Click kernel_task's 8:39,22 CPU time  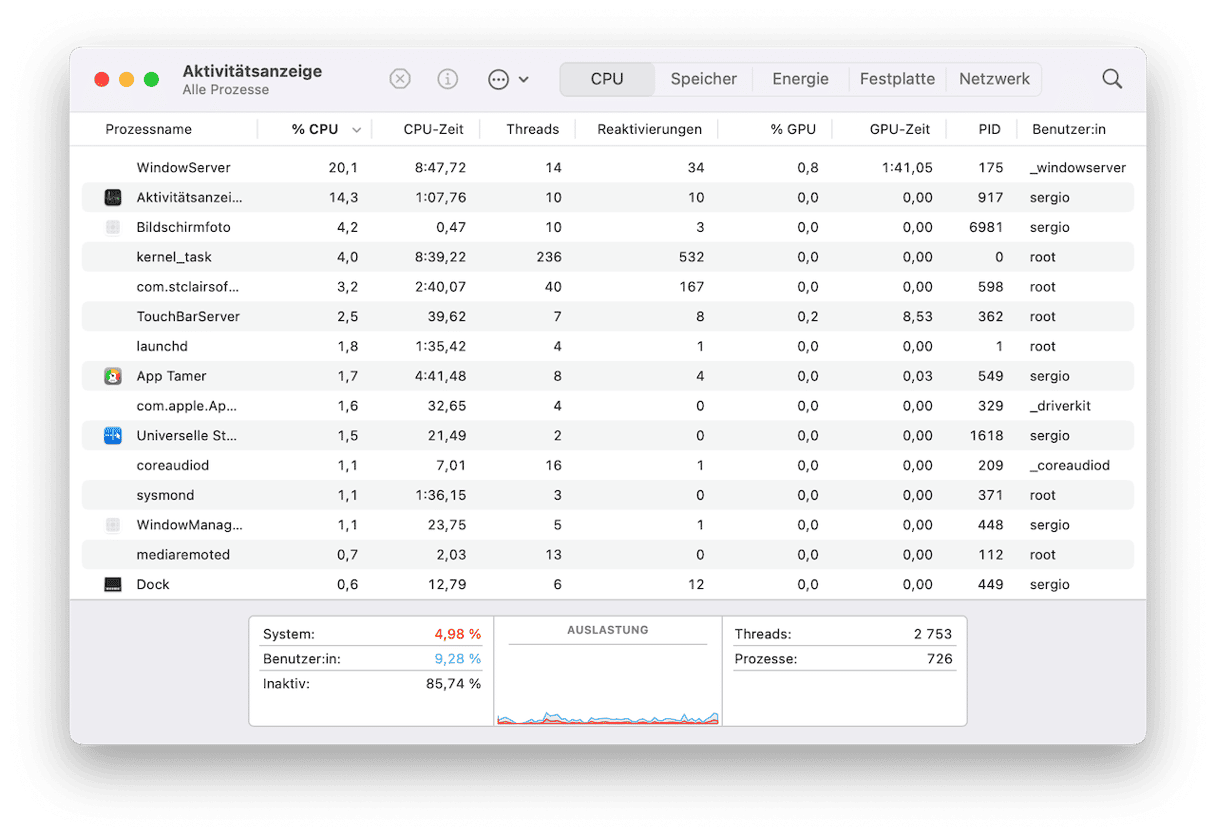[x=440, y=257]
